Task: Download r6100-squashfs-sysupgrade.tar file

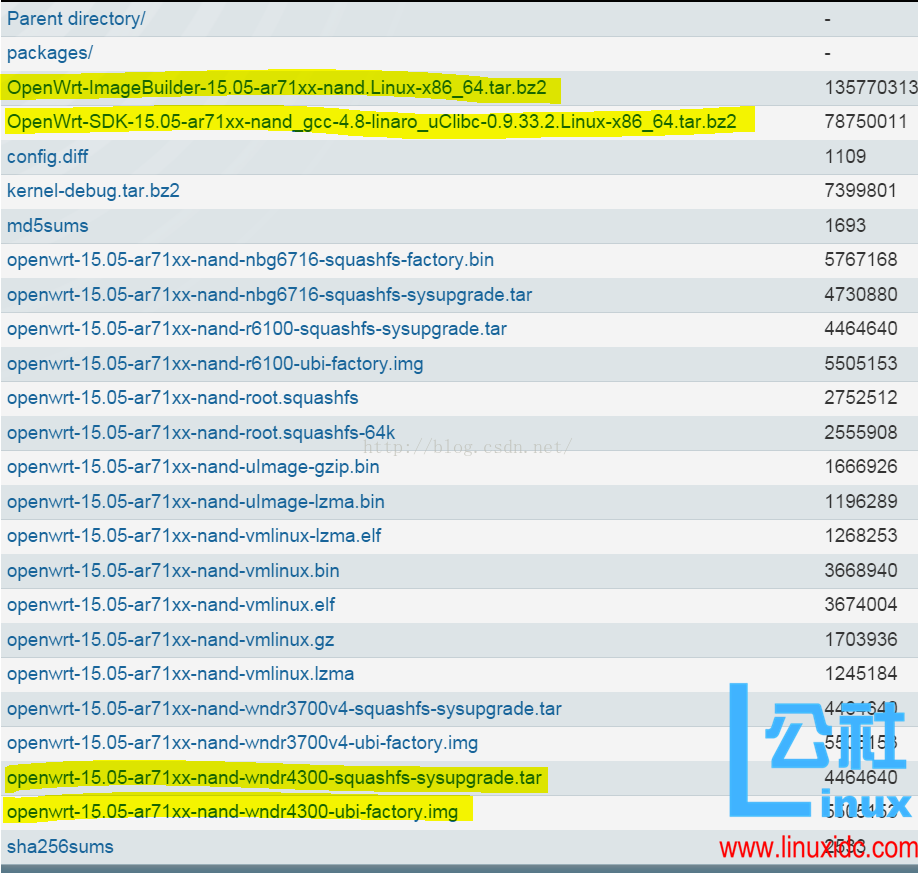Action: (x=257, y=329)
